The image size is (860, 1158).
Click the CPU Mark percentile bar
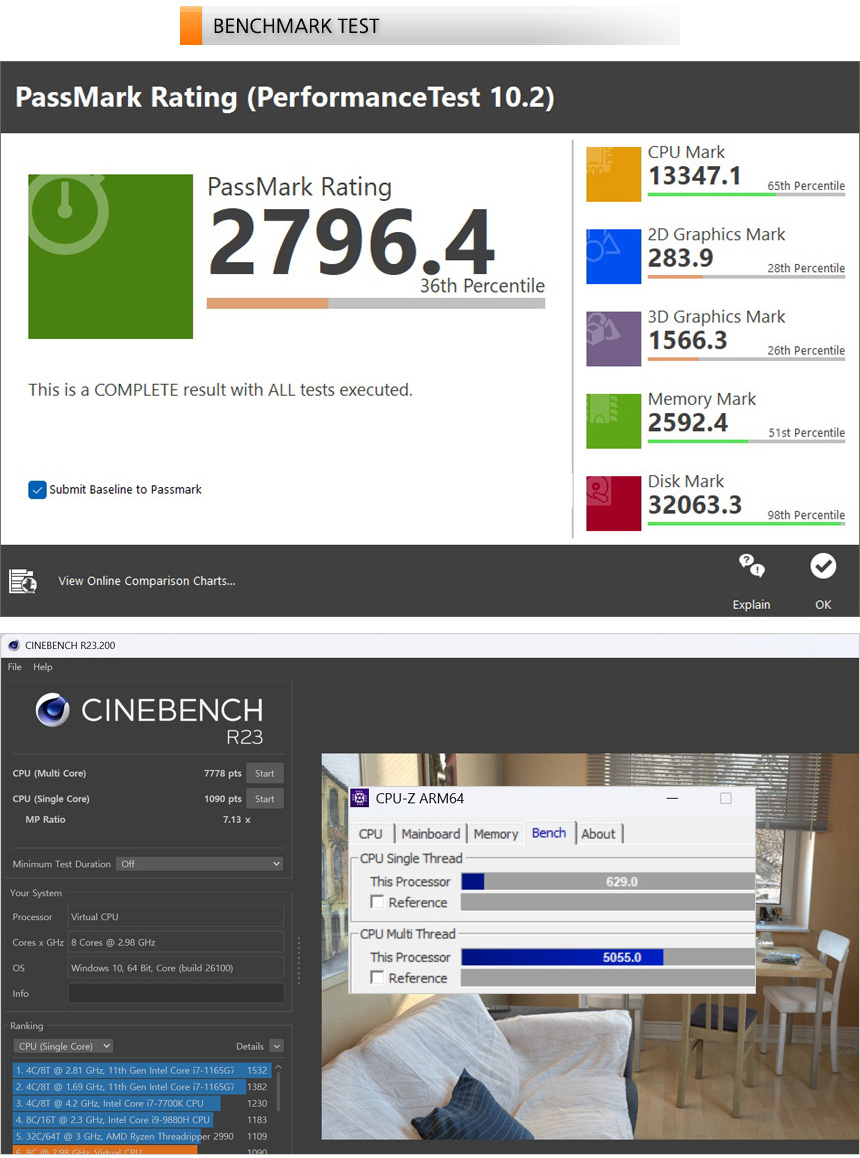[746, 194]
